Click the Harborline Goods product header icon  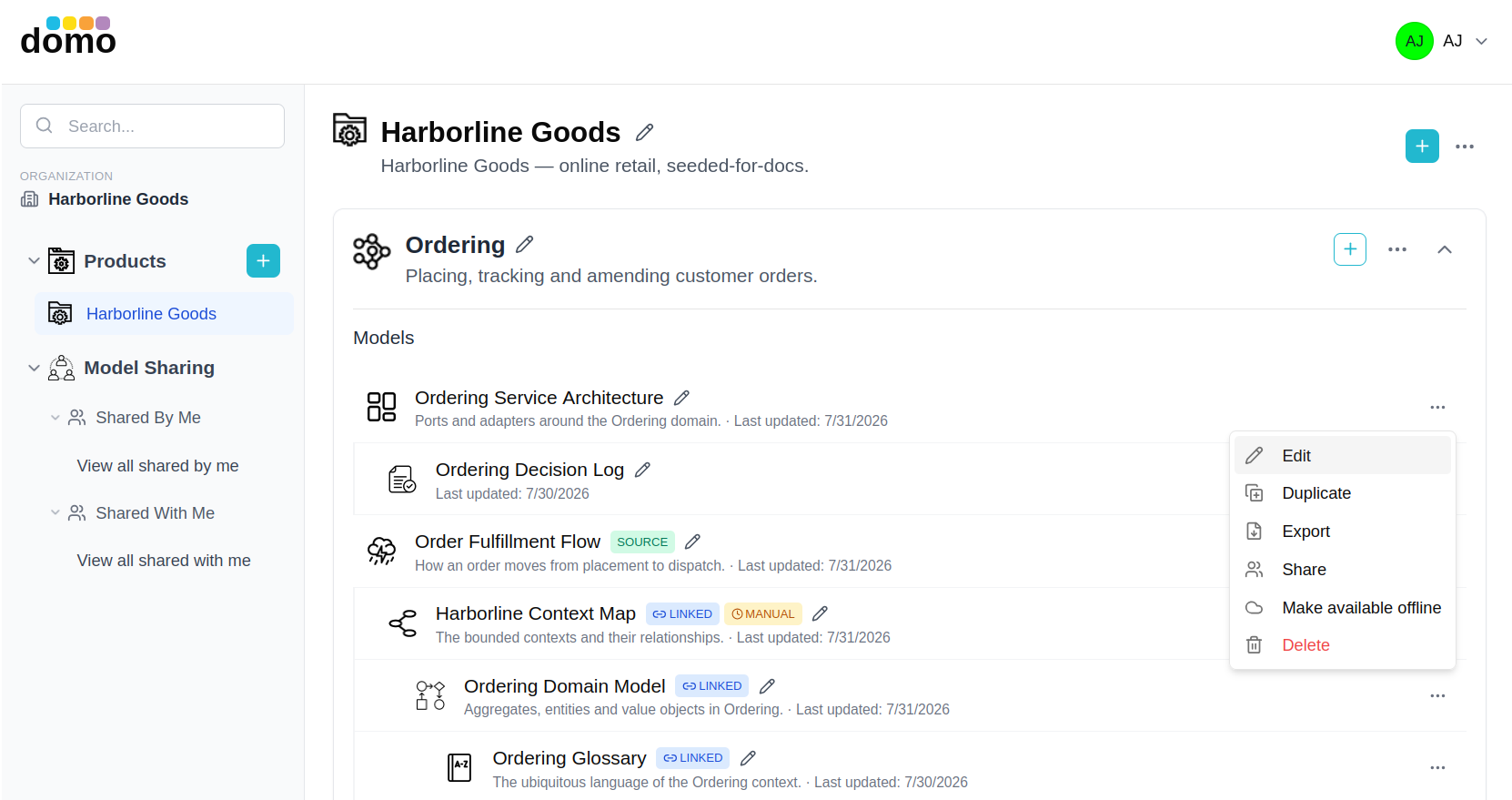[x=349, y=130]
